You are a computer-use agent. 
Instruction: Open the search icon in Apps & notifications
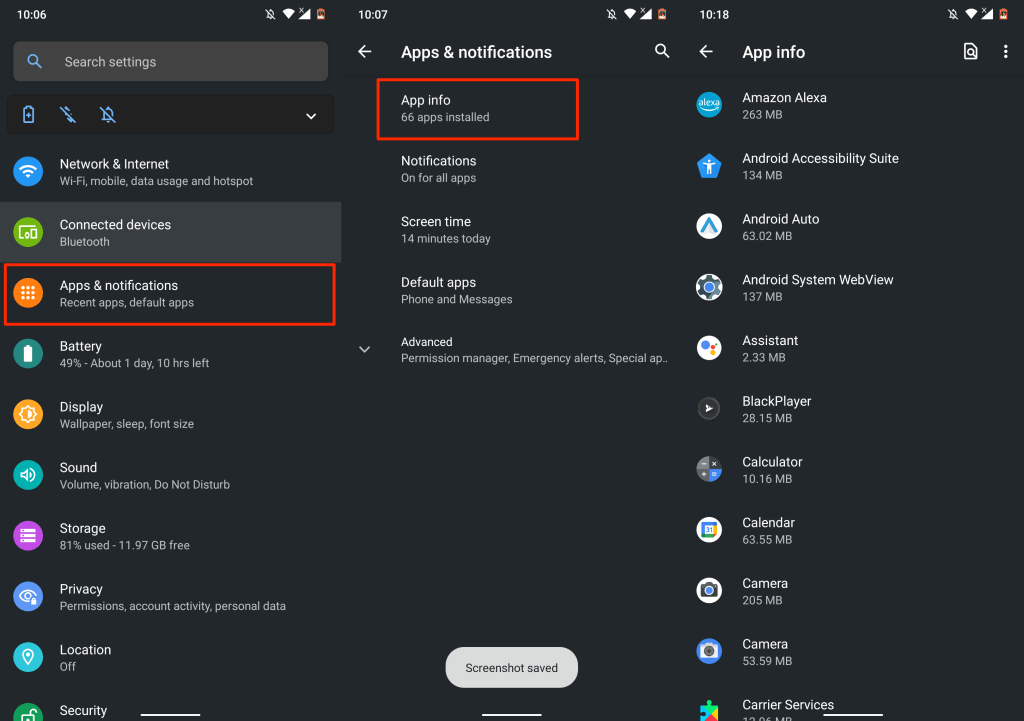[662, 51]
